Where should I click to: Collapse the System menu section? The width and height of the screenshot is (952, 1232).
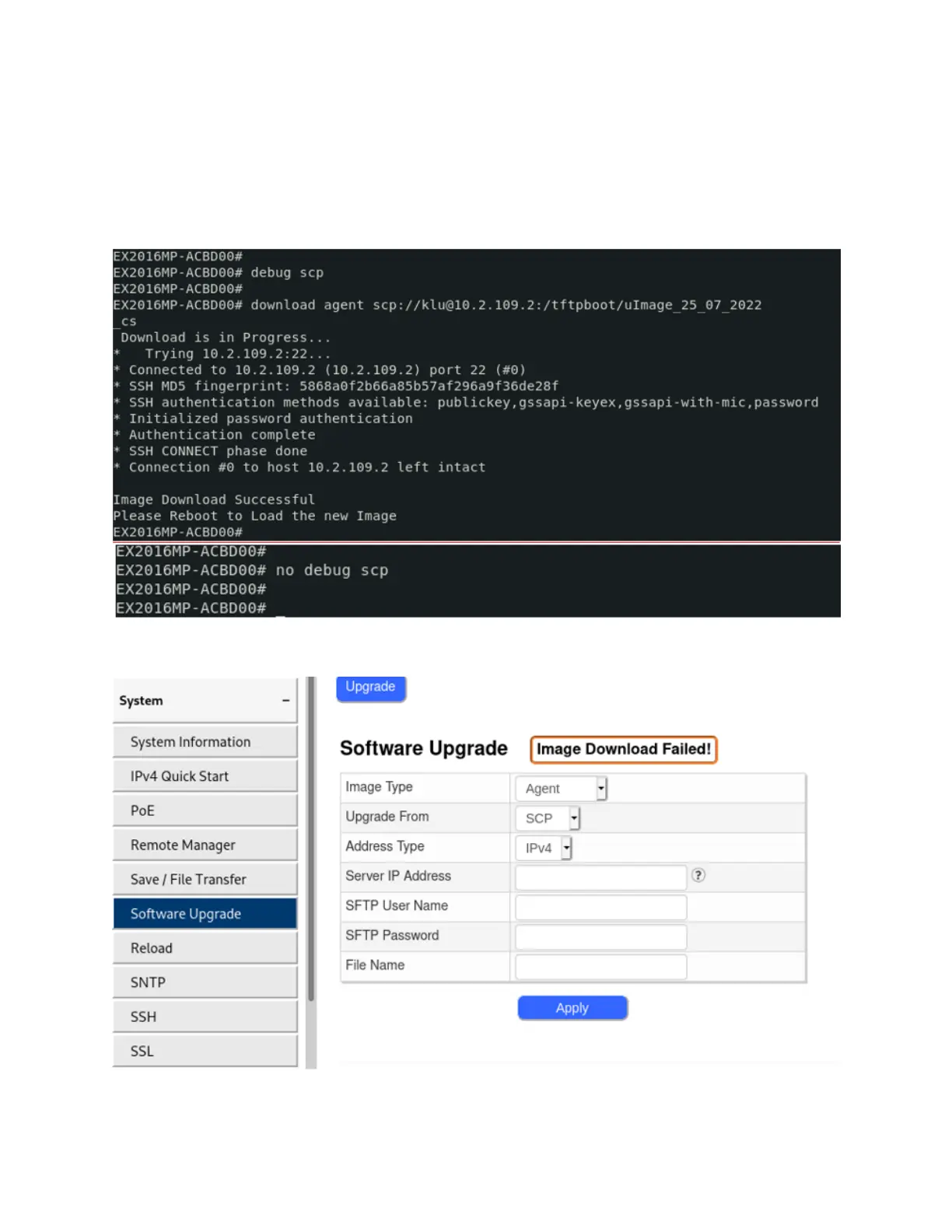point(285,701)
